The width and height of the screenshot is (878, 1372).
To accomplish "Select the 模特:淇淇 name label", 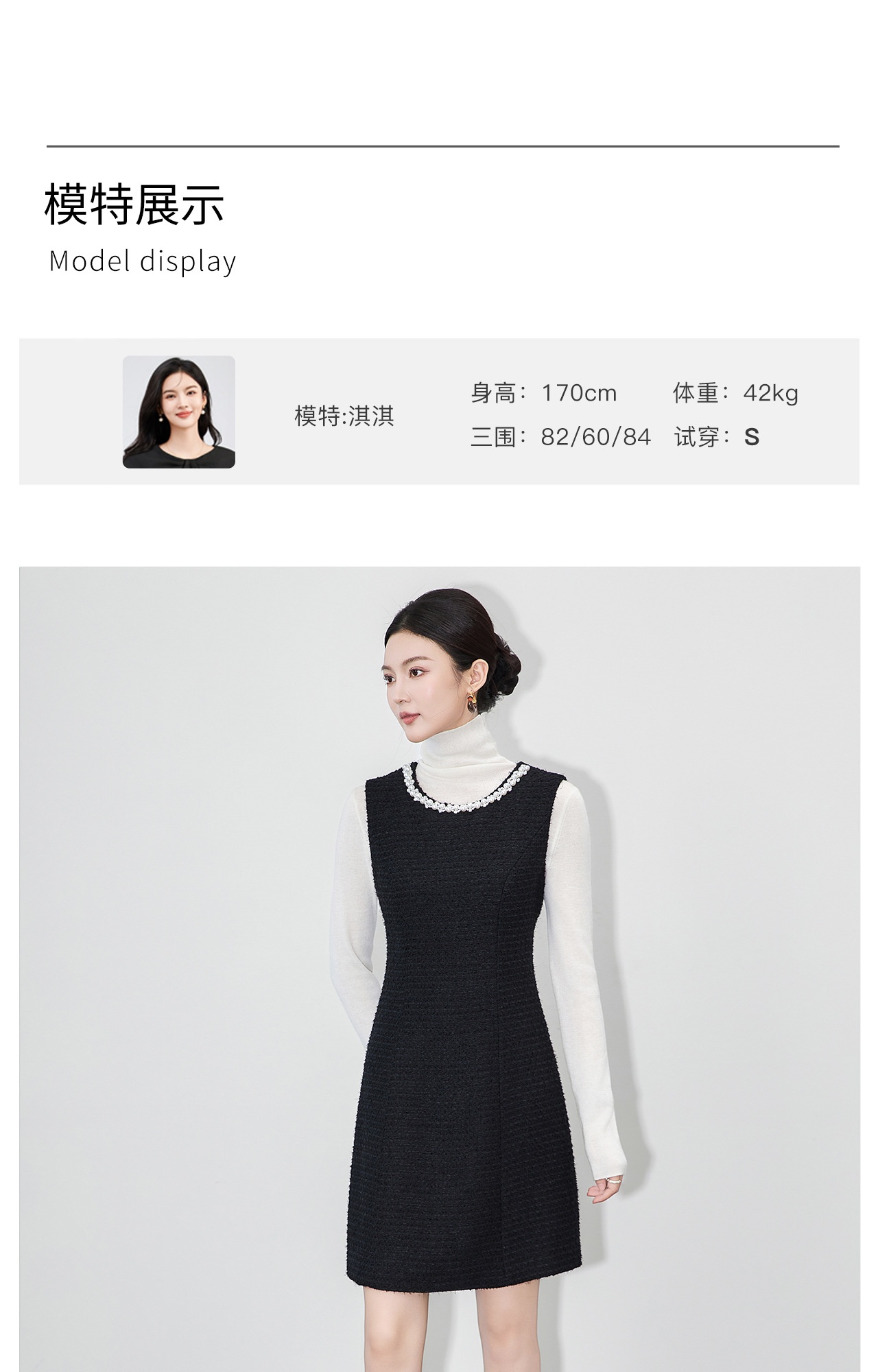I will pos(344,416).
